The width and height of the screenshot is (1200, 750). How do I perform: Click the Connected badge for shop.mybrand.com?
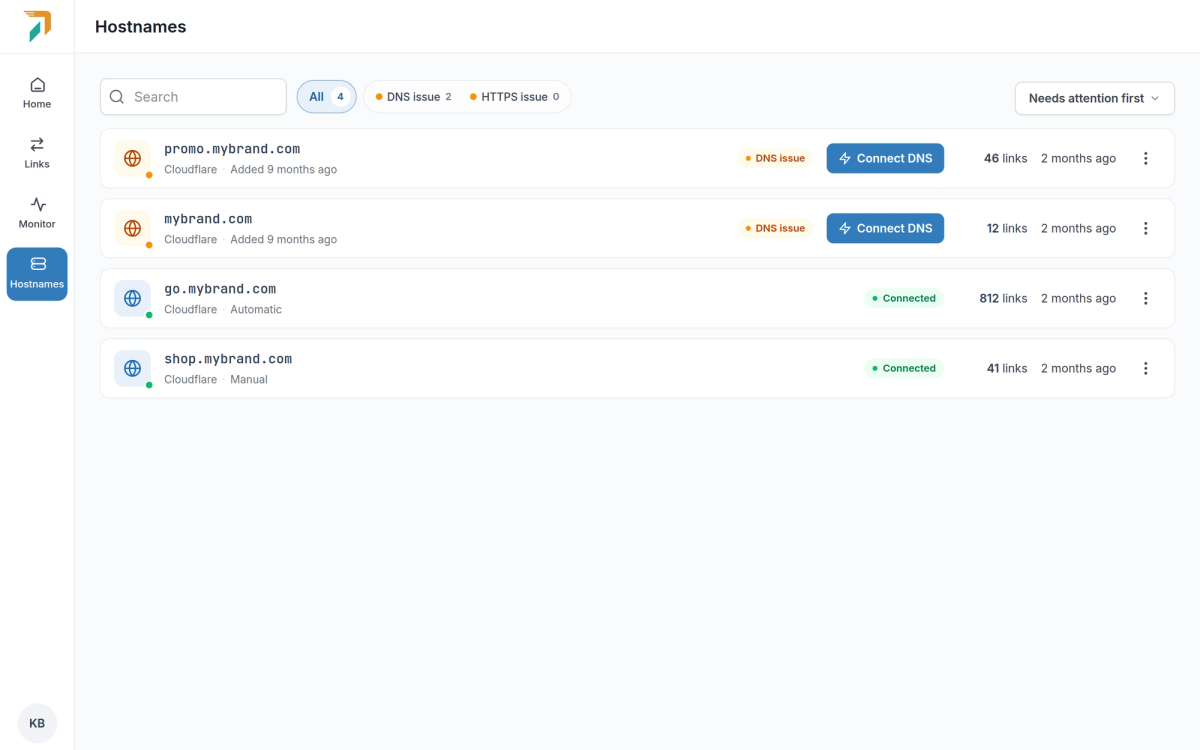coord(903,368)
